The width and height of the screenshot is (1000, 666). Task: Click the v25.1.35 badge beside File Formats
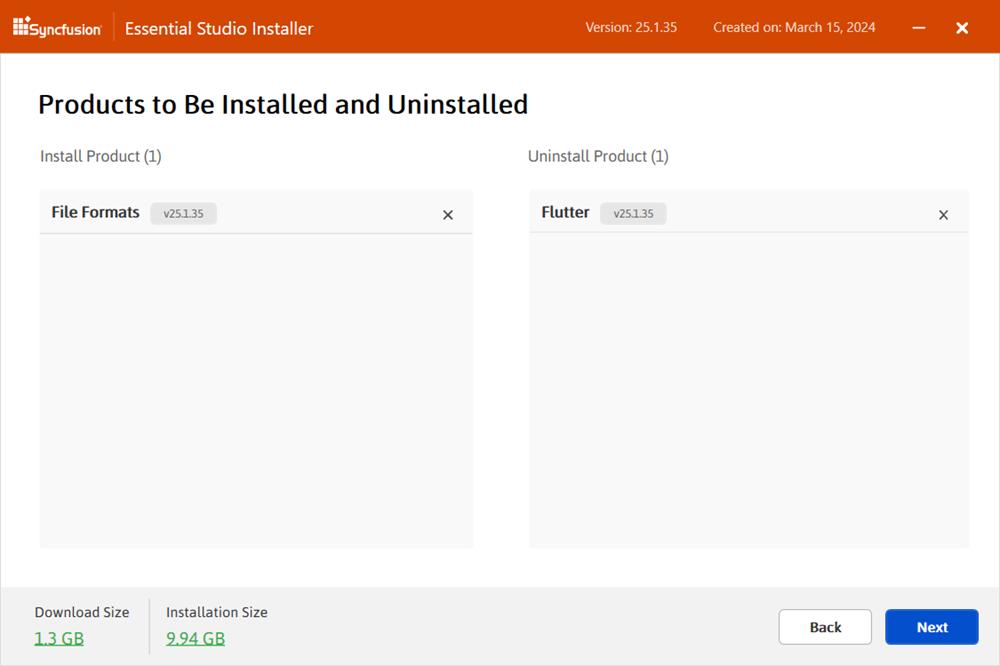click(x=183, y=213)
